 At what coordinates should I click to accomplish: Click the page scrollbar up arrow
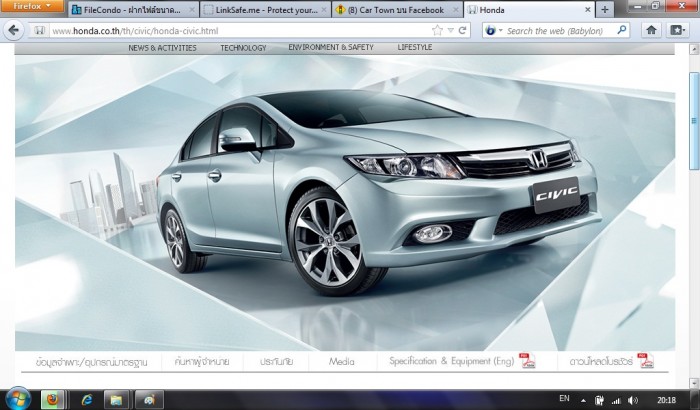coord(694,48)
